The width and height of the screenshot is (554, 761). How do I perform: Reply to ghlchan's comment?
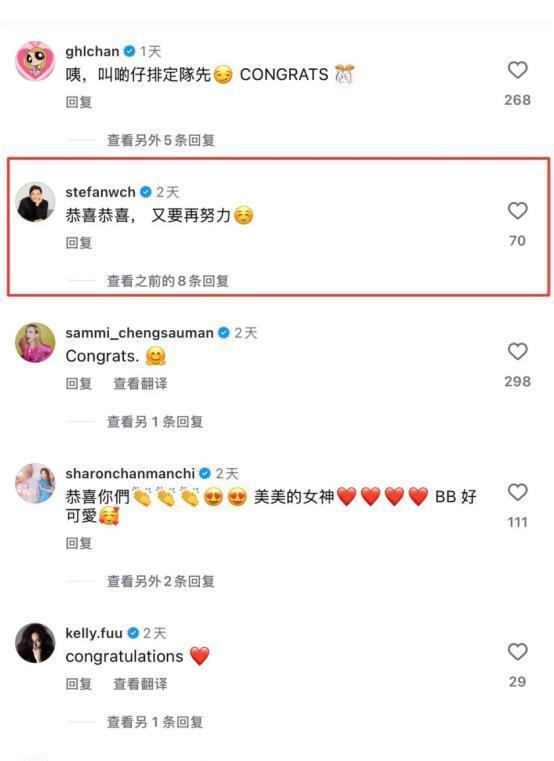pos(79,102)
